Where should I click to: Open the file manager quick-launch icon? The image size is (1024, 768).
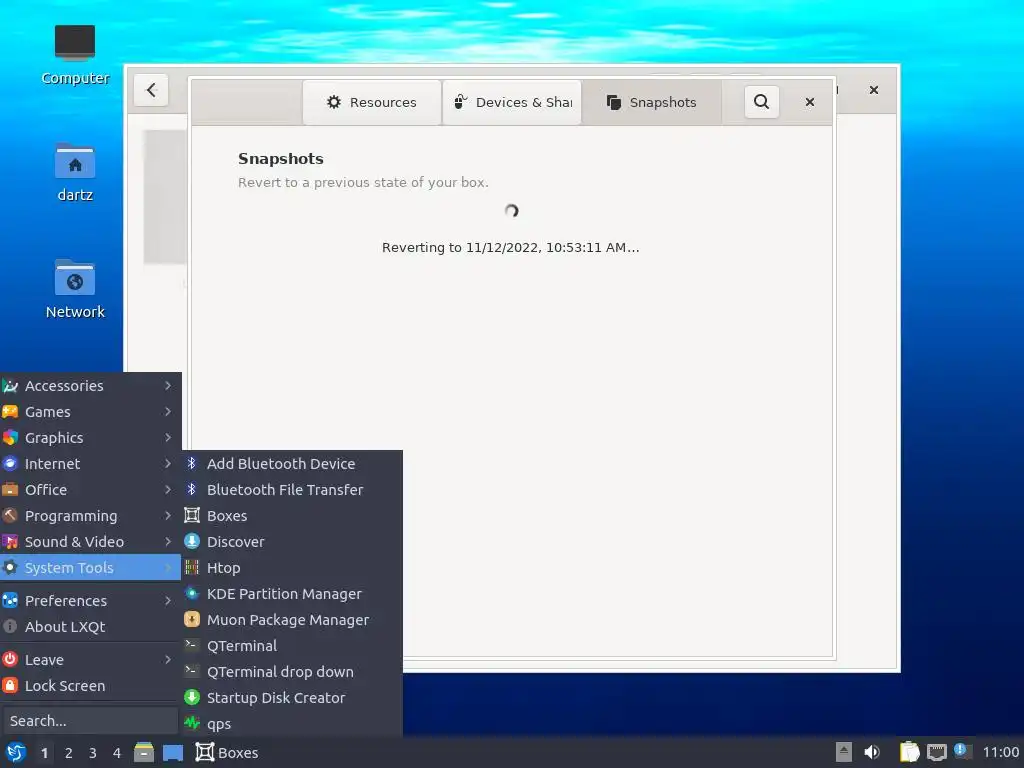pos(144,752)
